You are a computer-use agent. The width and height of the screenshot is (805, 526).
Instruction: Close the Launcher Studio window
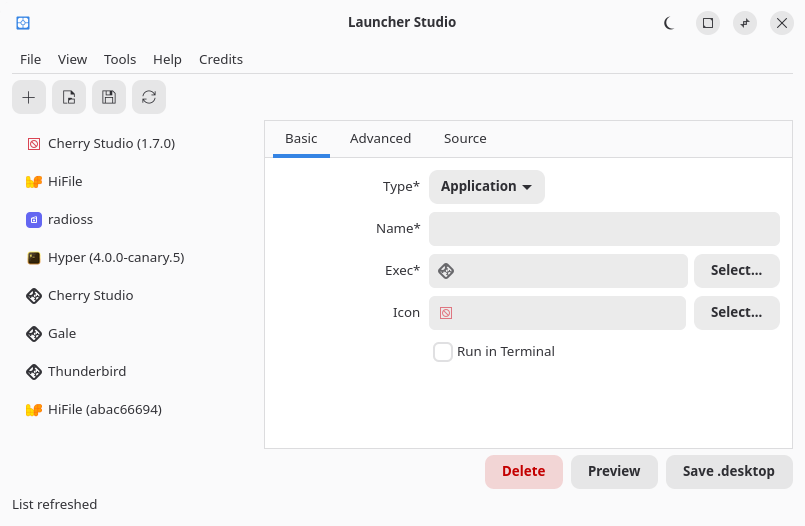[x=782, y=23]
